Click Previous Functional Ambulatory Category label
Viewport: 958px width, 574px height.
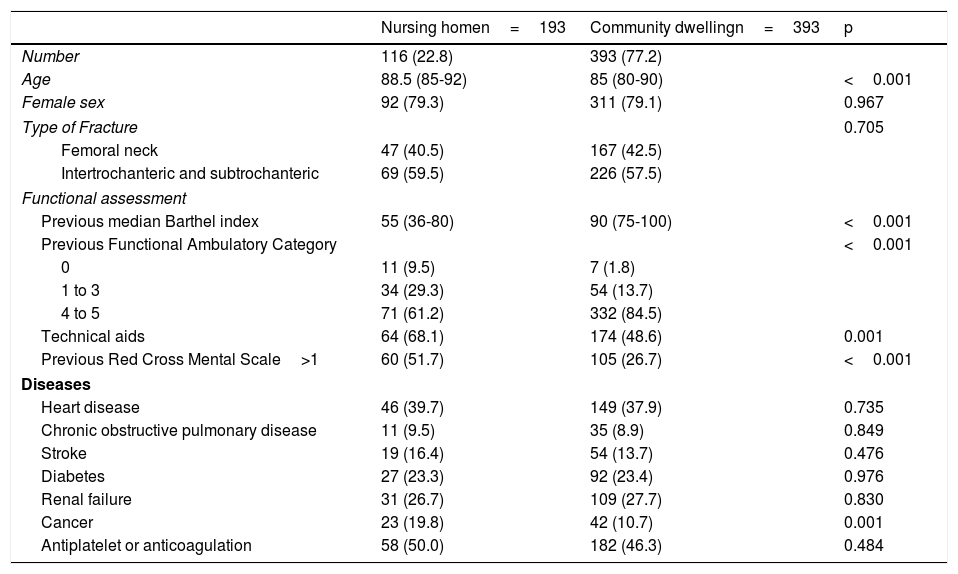(189, 244)
